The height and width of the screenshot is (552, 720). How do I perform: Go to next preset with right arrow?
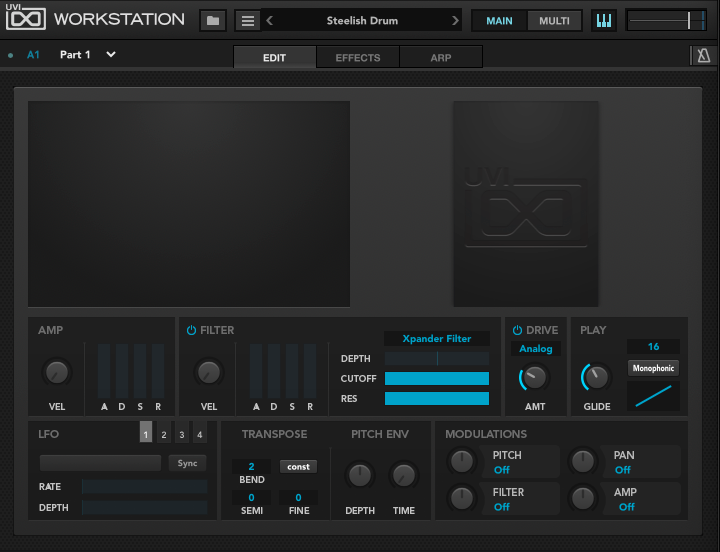click(x=455, y=21)
